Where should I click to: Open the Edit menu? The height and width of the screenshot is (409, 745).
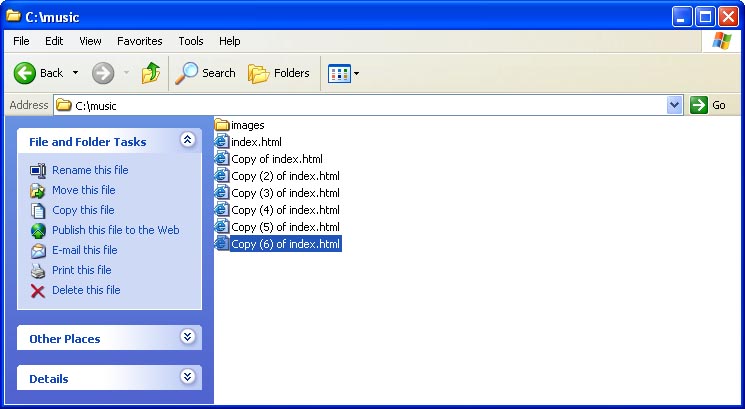[54, 41]
